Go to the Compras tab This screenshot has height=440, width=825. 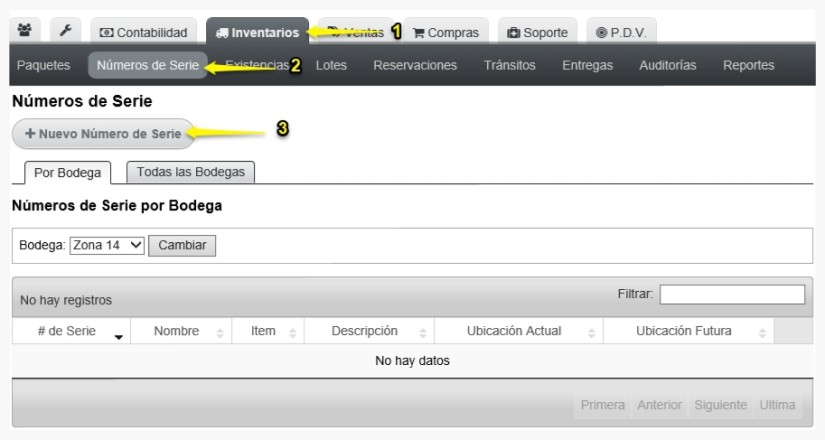[x=446, y=32]
